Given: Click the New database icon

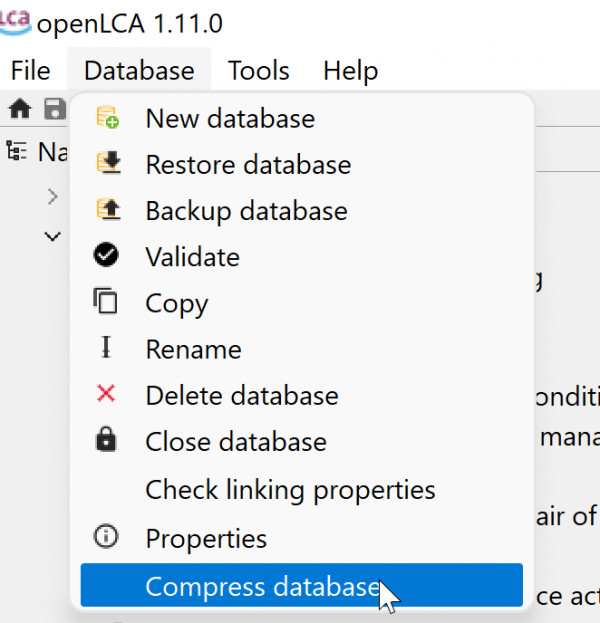Looking at the screenshot, I should (x=107, y=117).
